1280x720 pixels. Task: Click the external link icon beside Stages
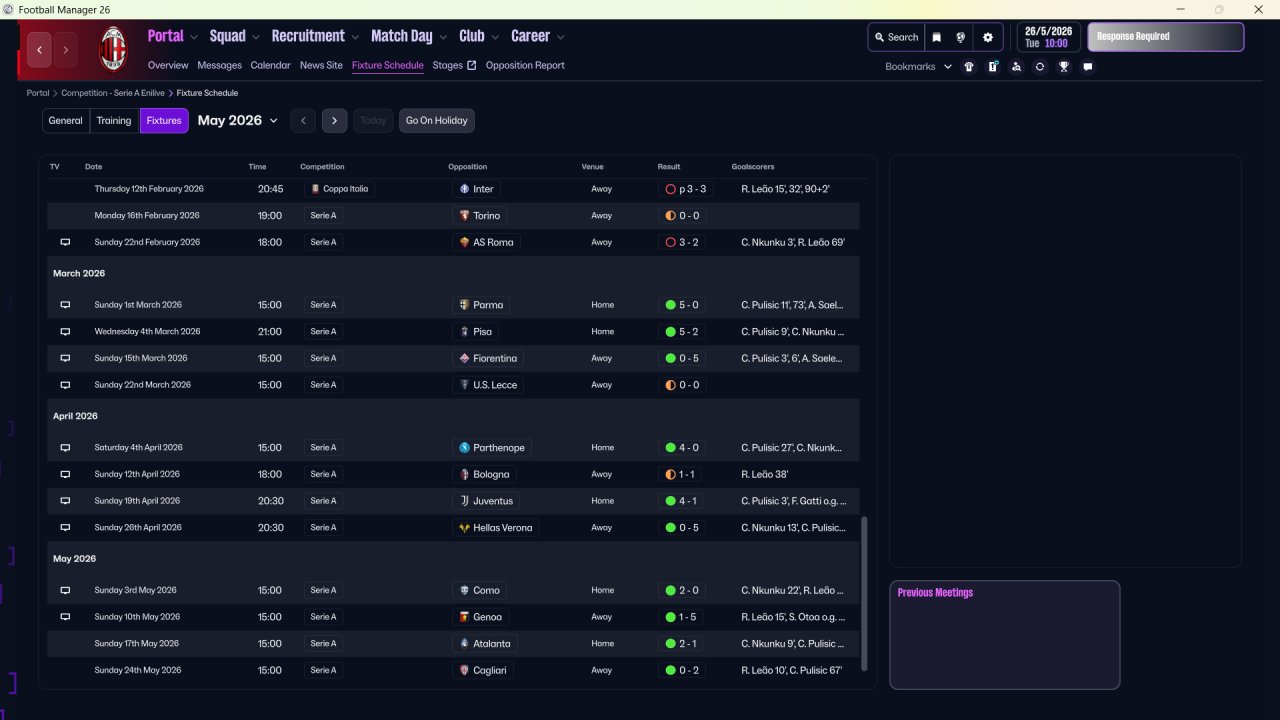(472, 66)
